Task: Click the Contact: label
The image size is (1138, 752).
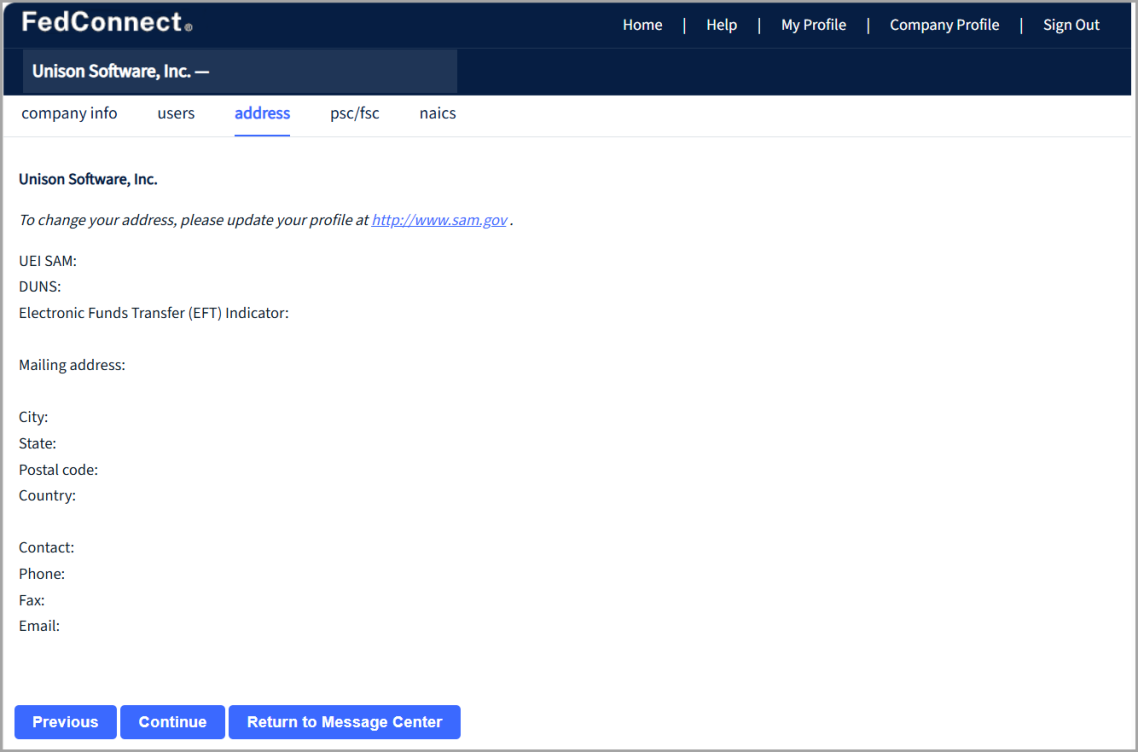Action: (x=46, y=548)
